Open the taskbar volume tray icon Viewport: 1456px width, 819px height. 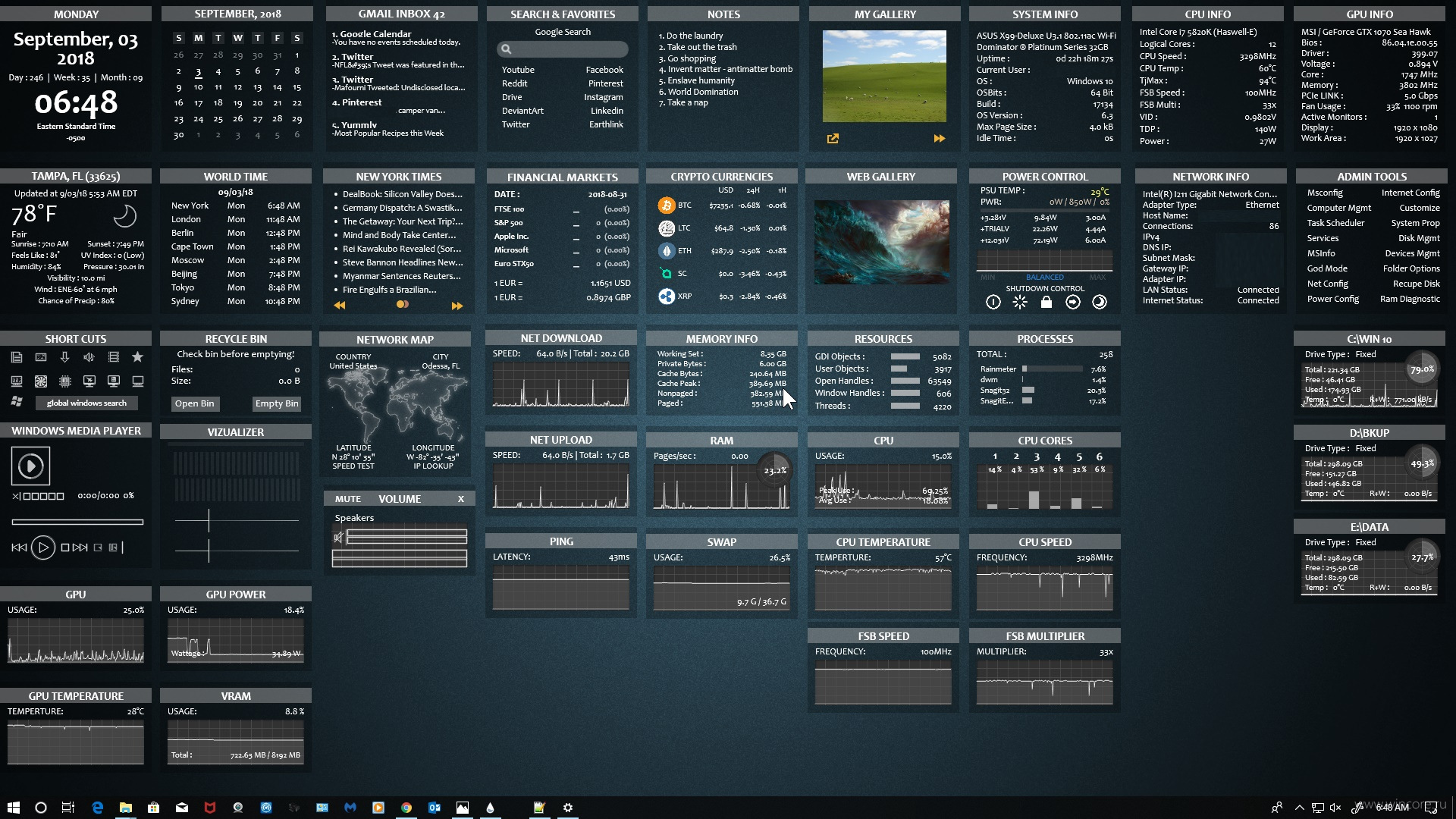1335,808
